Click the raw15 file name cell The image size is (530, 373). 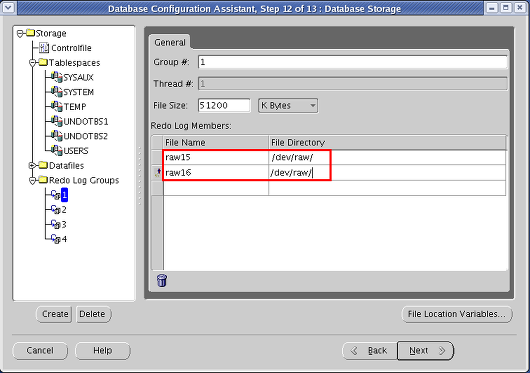pos(216,157)
